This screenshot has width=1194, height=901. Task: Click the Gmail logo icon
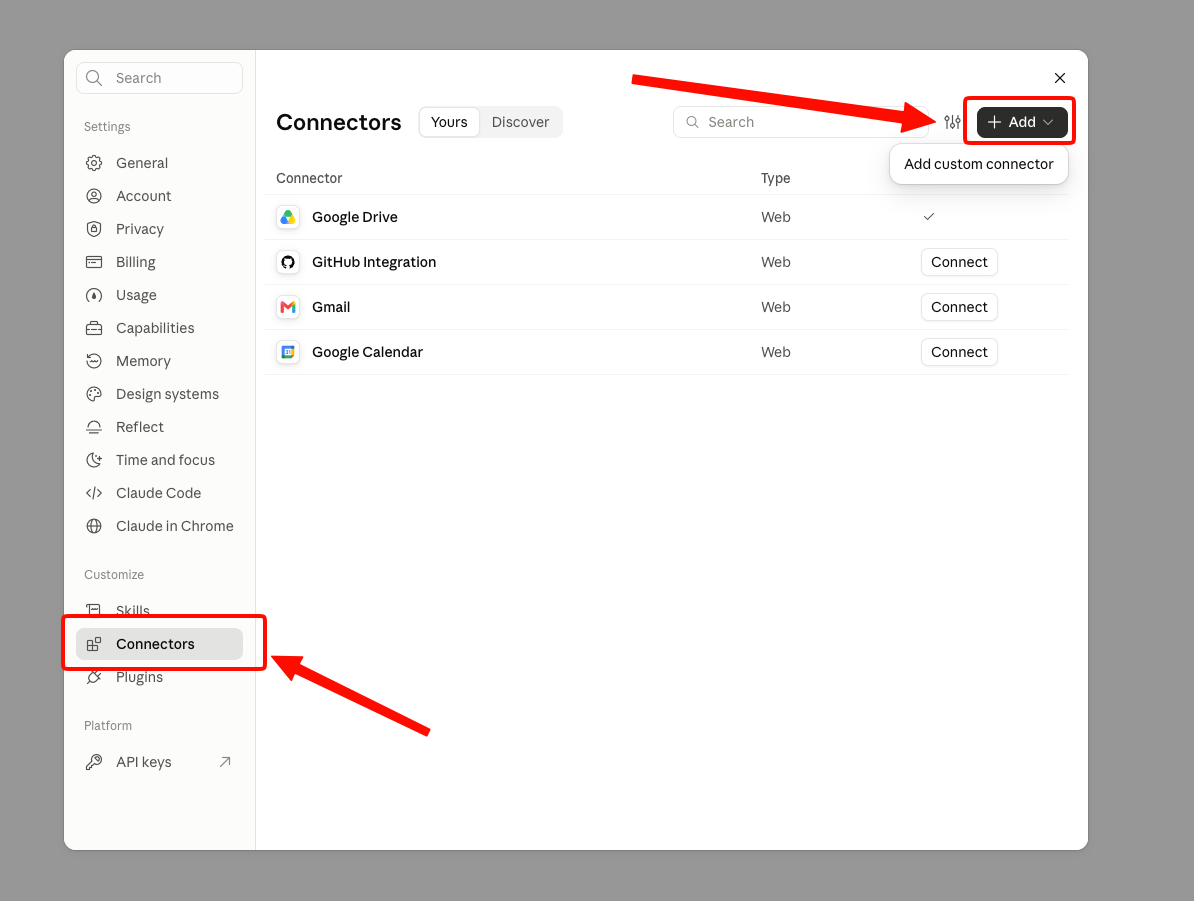[x=288, y=307]
